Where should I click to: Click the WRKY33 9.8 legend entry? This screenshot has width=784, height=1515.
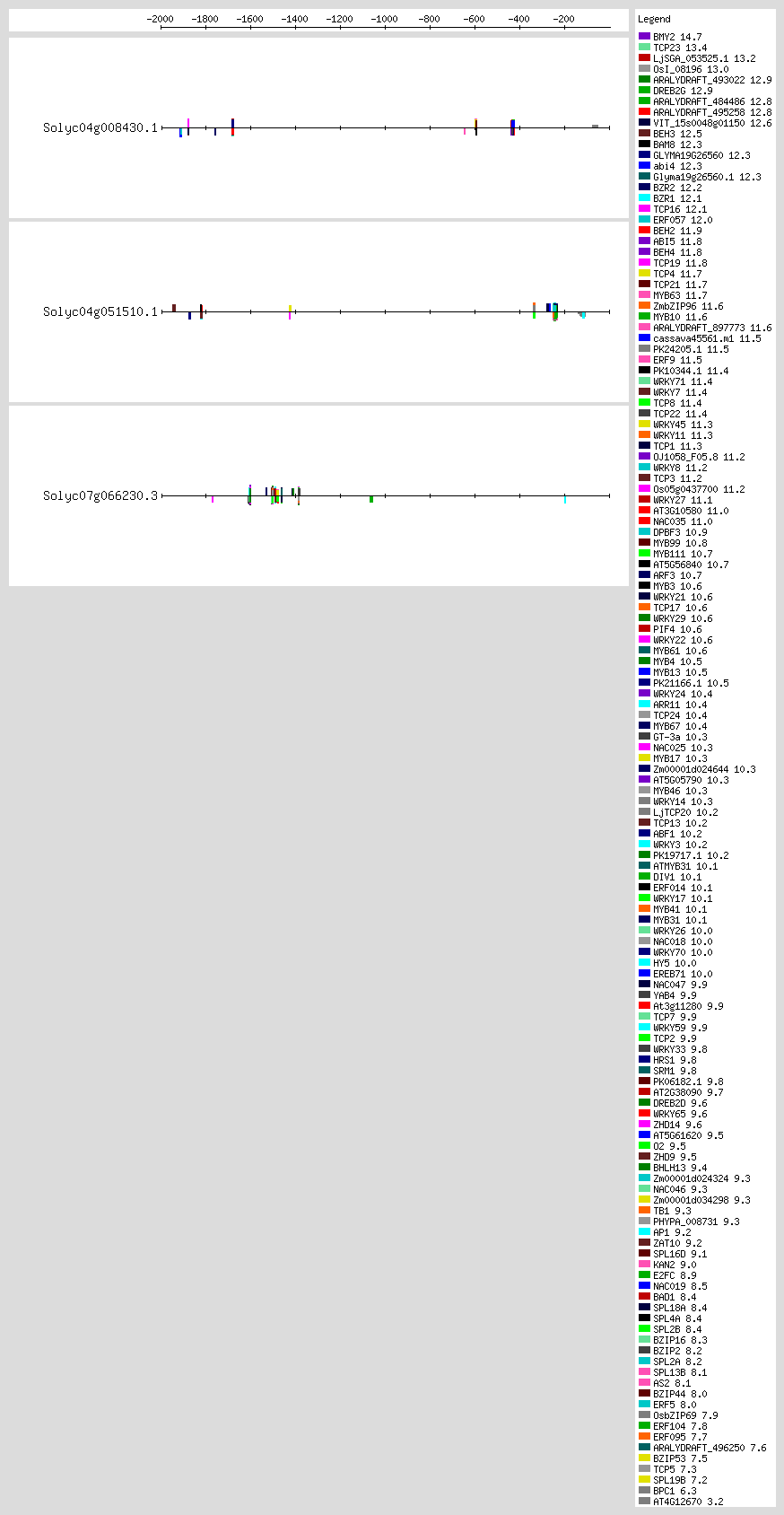[680, 1049]
